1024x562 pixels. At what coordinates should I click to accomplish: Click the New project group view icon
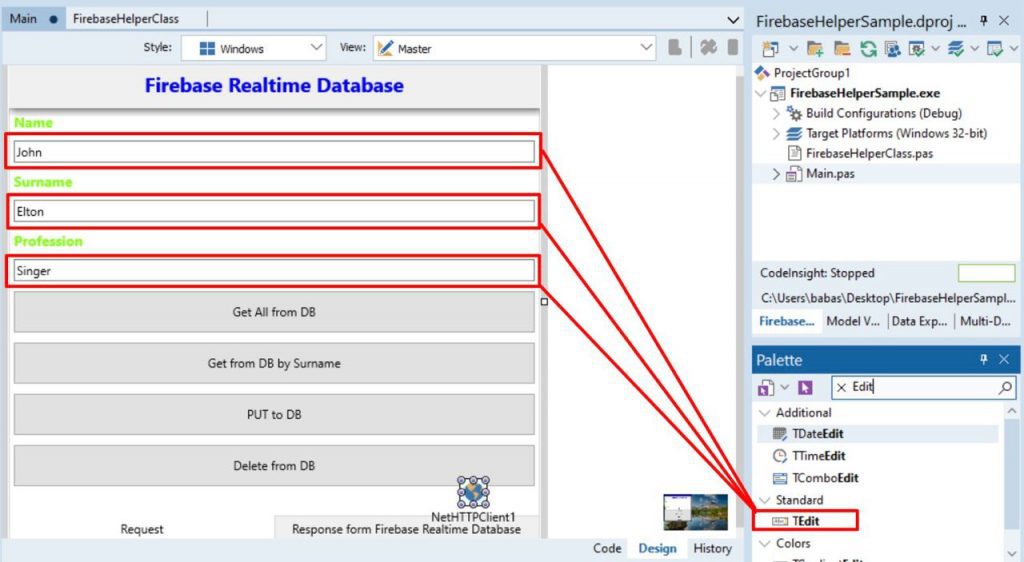(771, 48)
